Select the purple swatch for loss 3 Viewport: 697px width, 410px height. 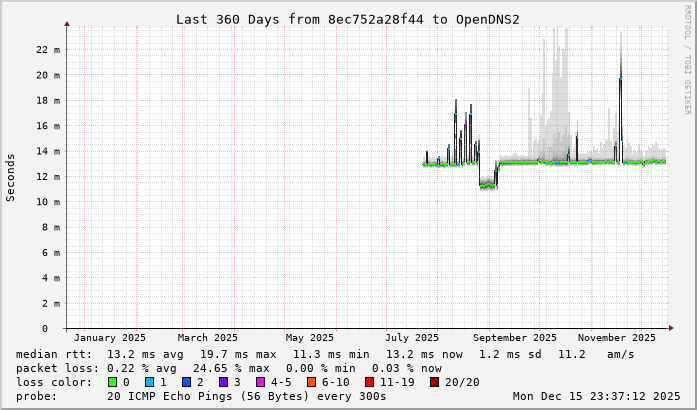[223, 382]
